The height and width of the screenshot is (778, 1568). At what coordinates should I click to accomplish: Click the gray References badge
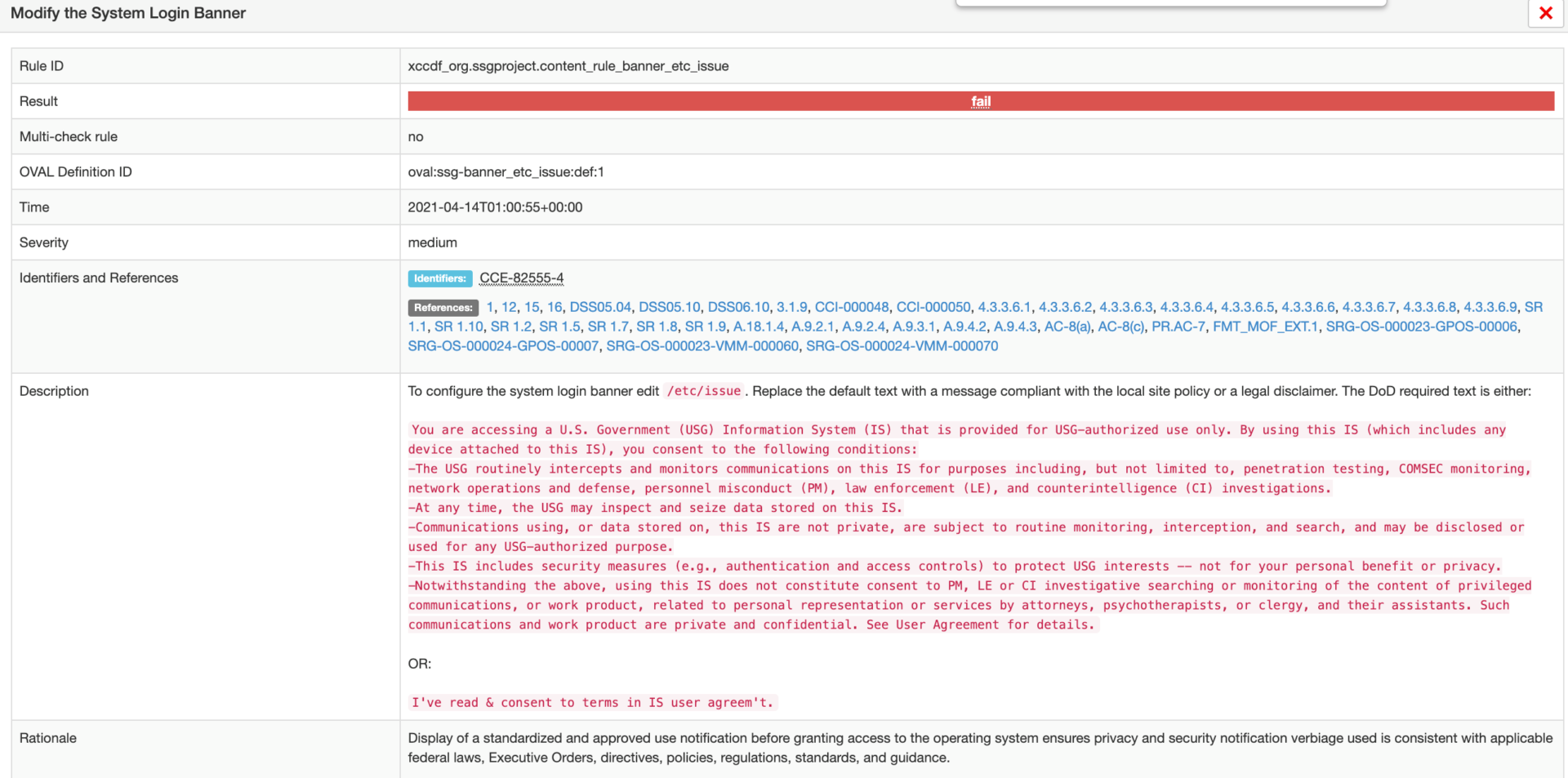443,308
